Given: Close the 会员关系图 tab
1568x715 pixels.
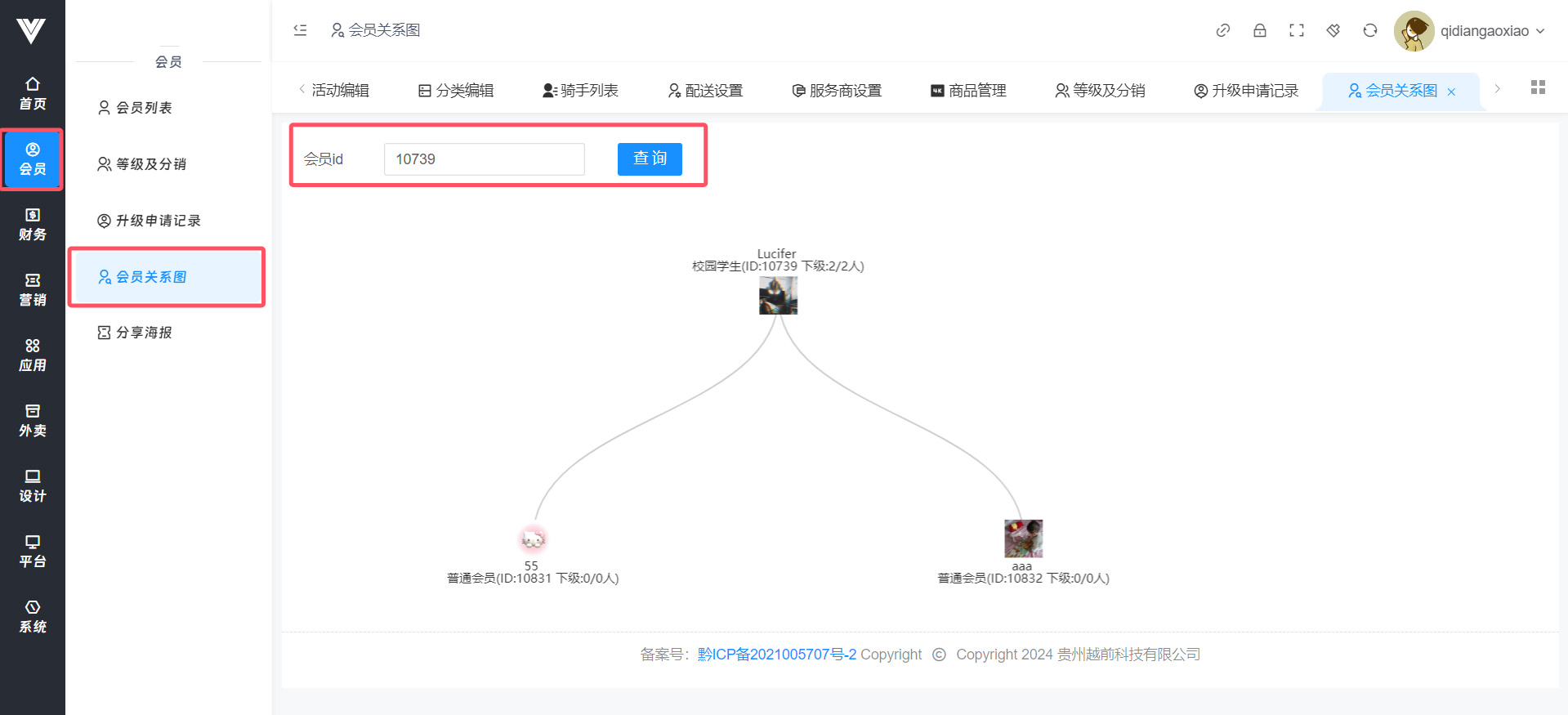Looking at the screenshot, I should click(1451, 92).
